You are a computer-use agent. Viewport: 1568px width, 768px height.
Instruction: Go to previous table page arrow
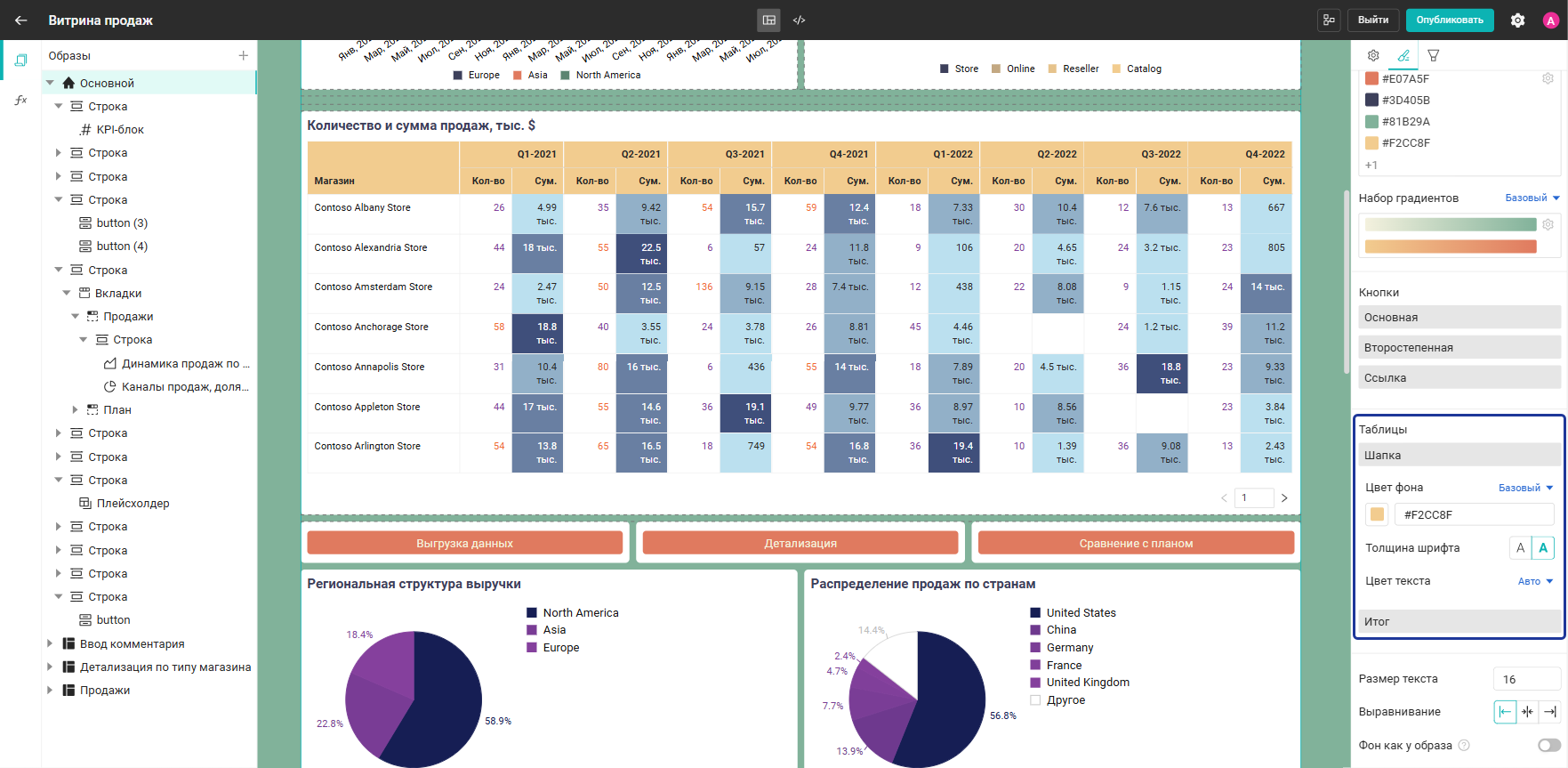[1224, 498]
